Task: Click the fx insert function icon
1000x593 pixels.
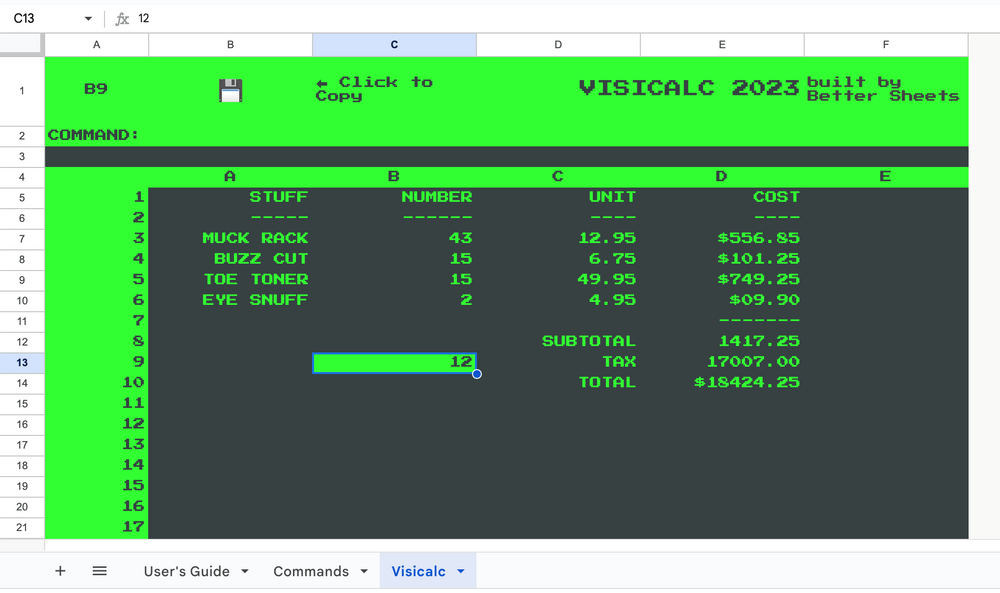Action: [122, 17]
